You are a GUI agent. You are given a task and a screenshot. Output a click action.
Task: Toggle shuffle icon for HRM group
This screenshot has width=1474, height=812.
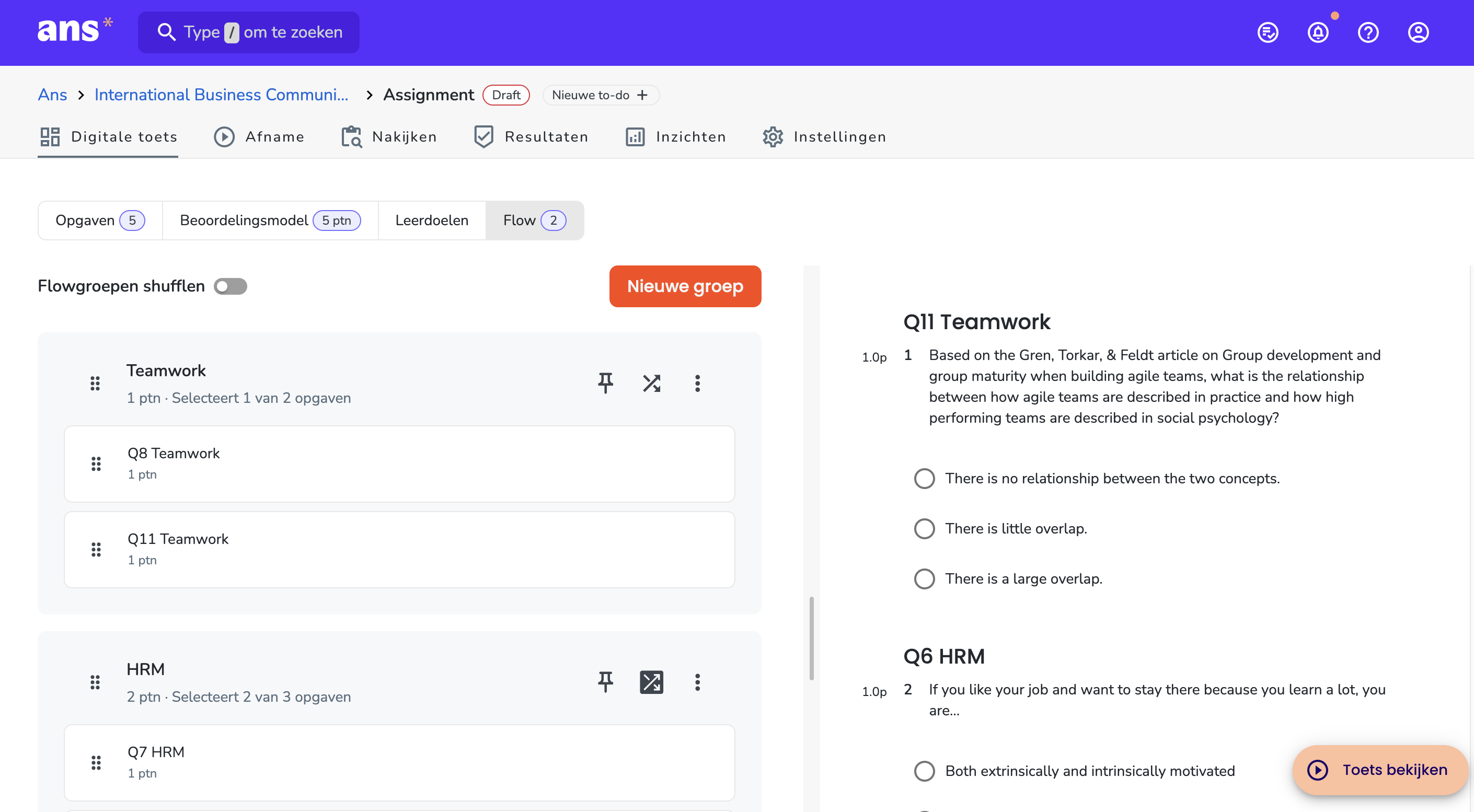[x=651, y=681]
